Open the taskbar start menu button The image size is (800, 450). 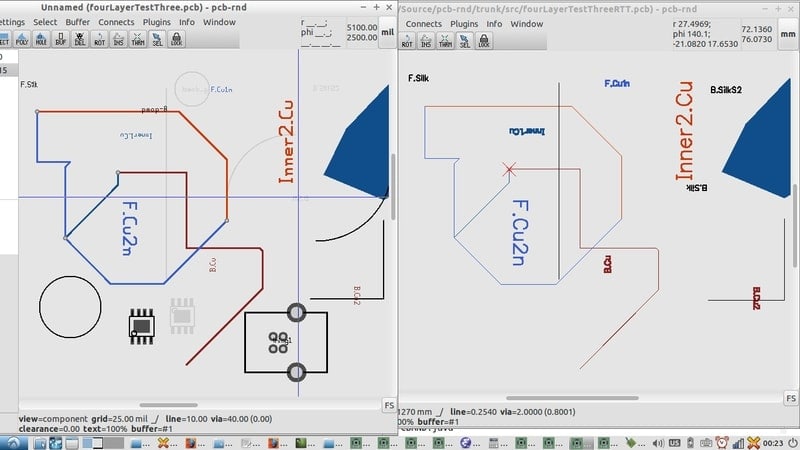point(14,443)
